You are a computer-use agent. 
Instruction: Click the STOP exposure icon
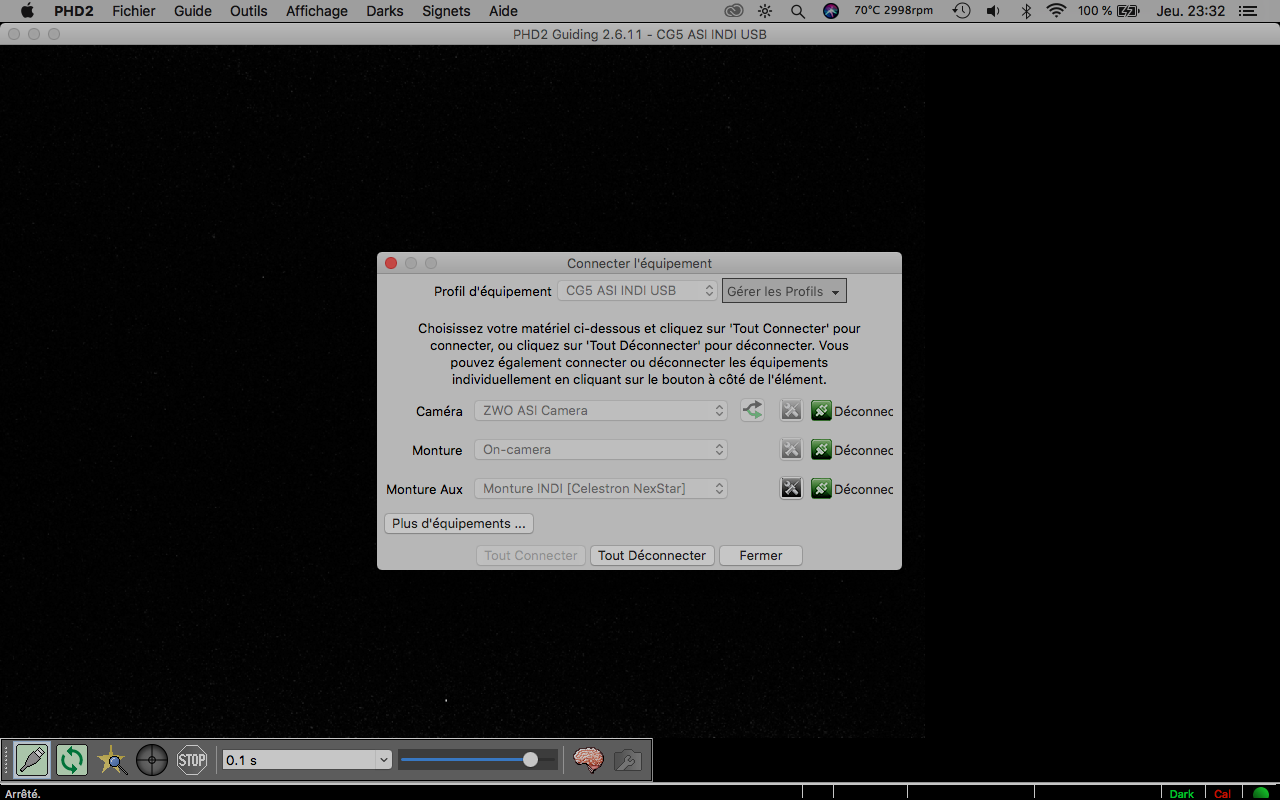pos(192,760)
